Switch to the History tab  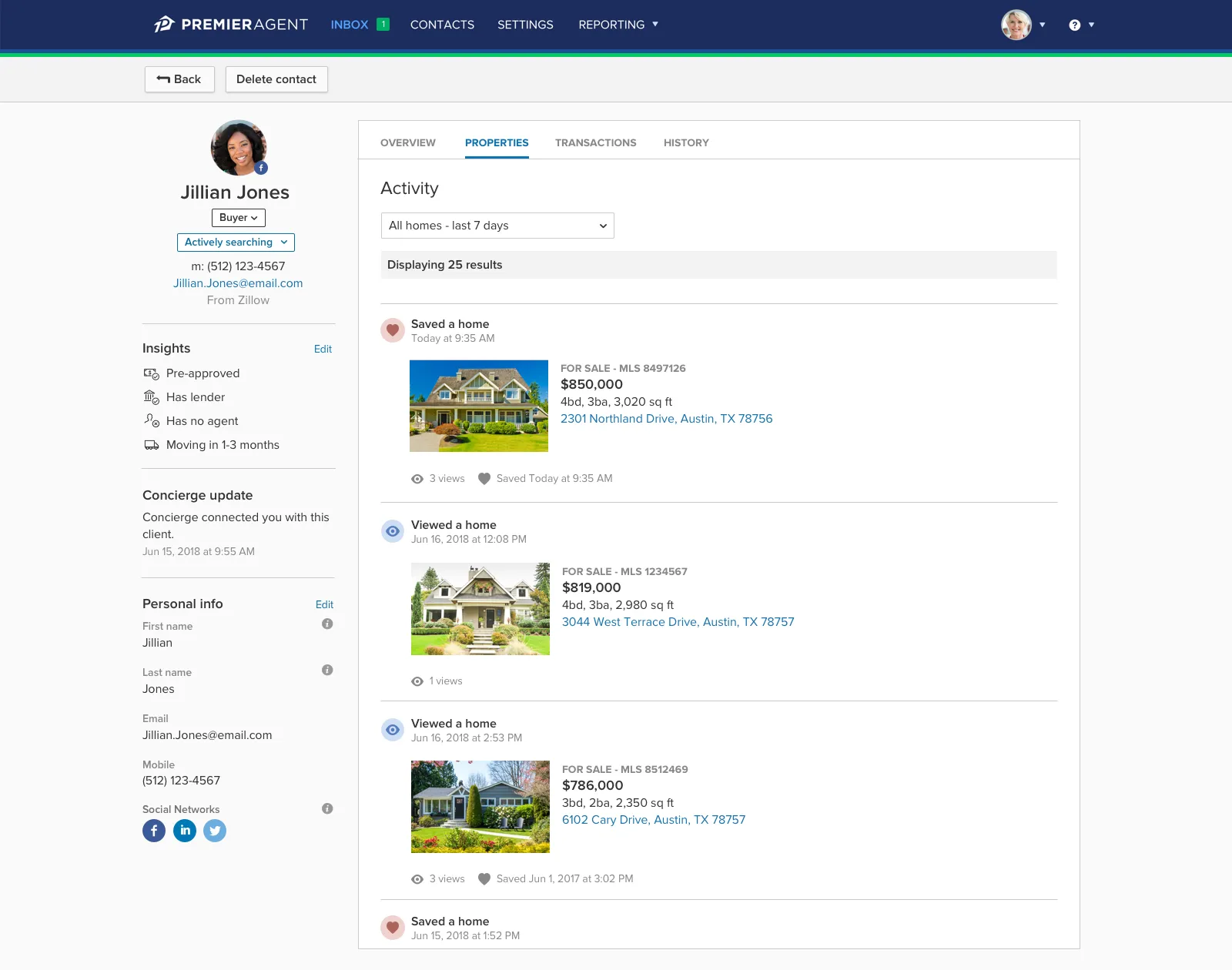(686, 143)
